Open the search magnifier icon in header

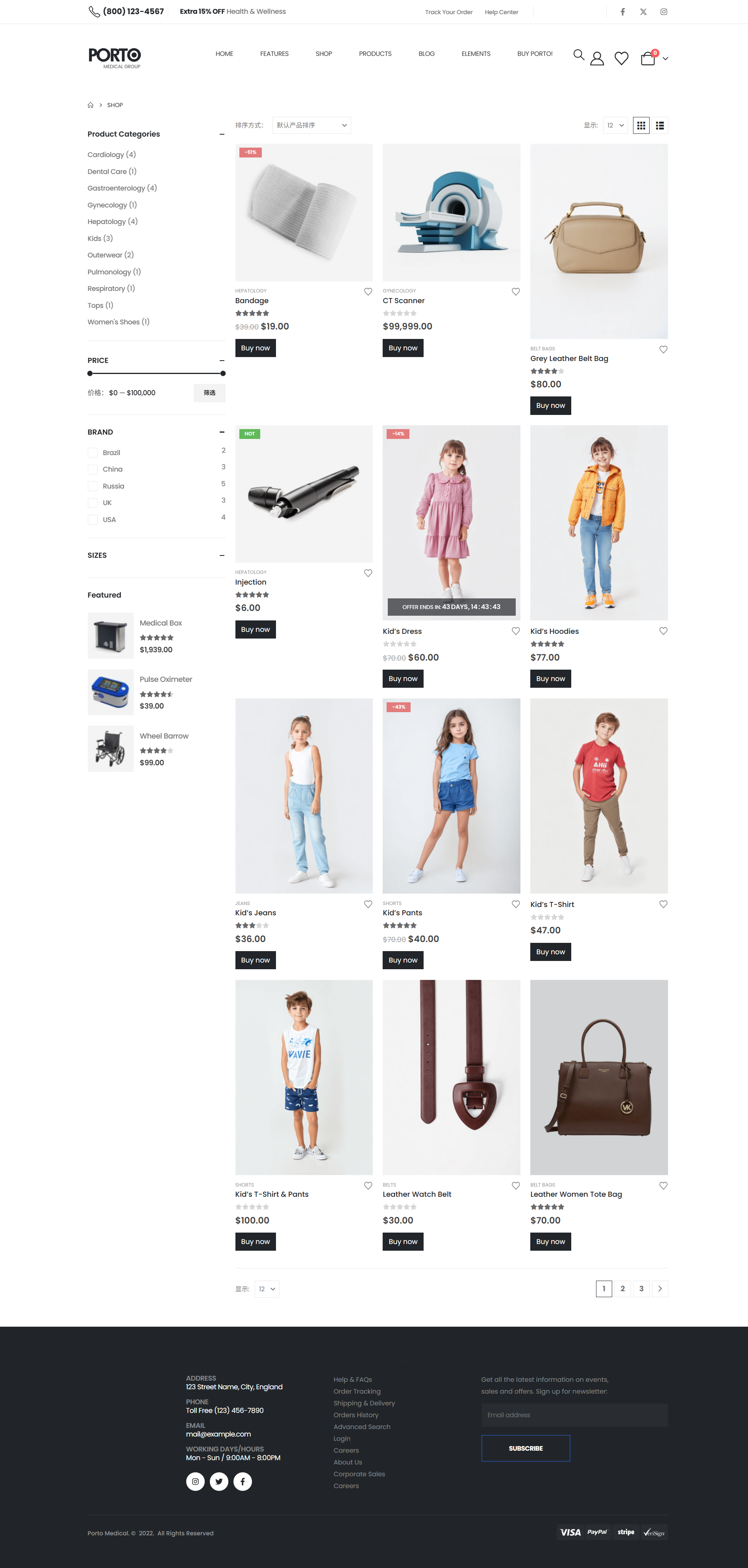579,56
